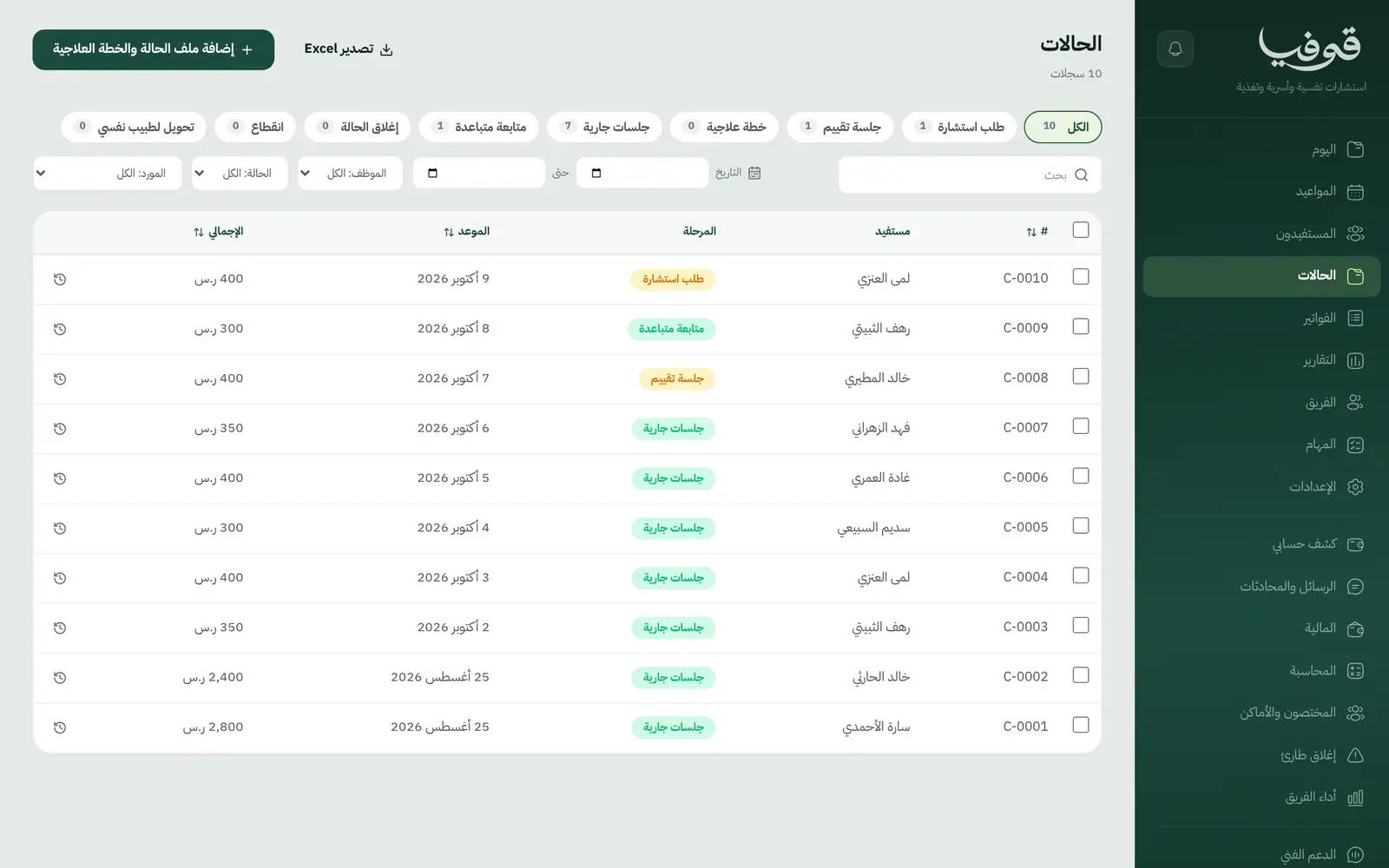The image size is (1389, 868).
Task: Filter by جلسات جارية stage tab
Action: [x=605, y=127]
